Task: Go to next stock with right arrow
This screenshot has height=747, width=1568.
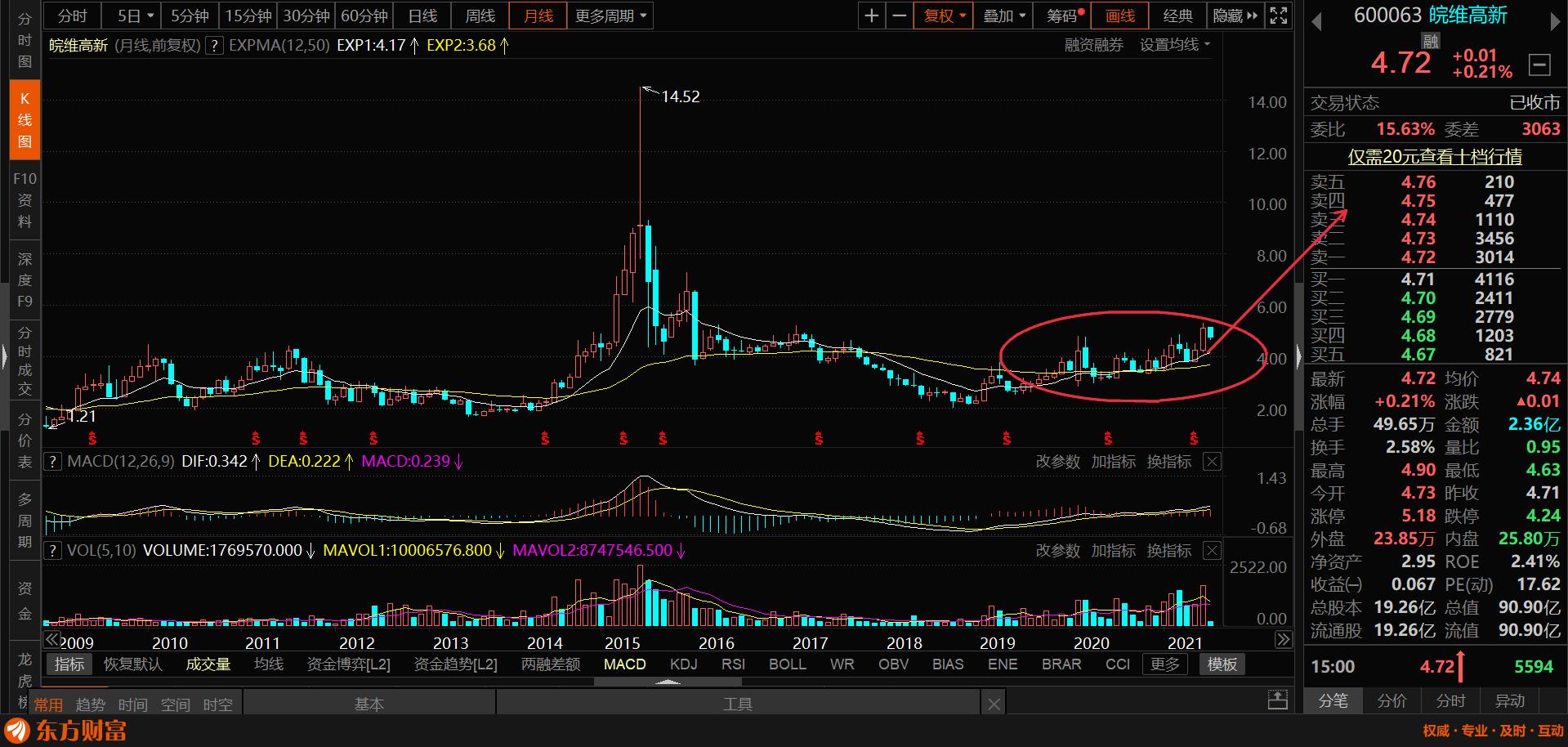Action: point(1555,22)
